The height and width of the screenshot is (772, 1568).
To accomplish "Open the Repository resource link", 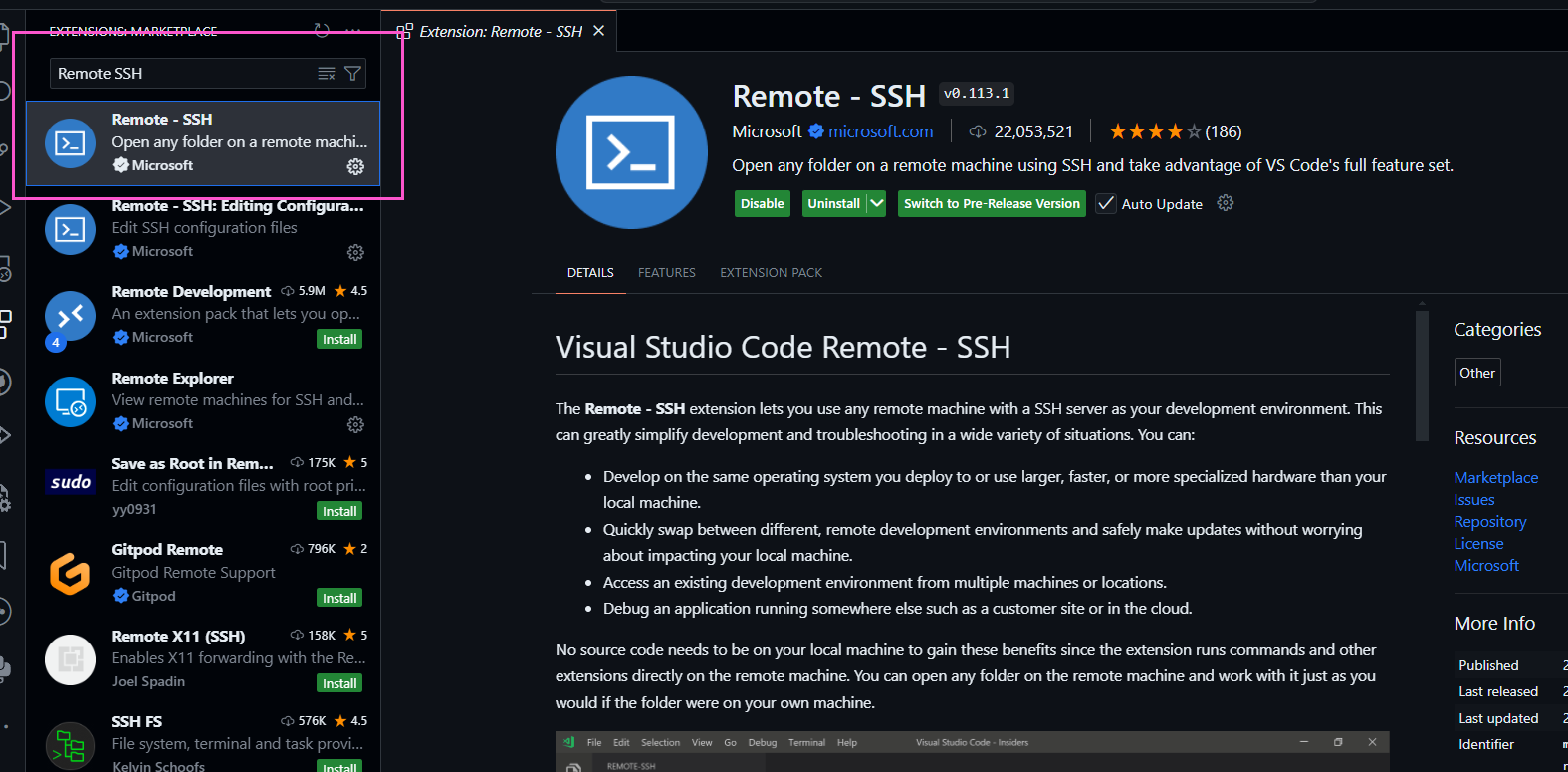I will point(1490,522).
